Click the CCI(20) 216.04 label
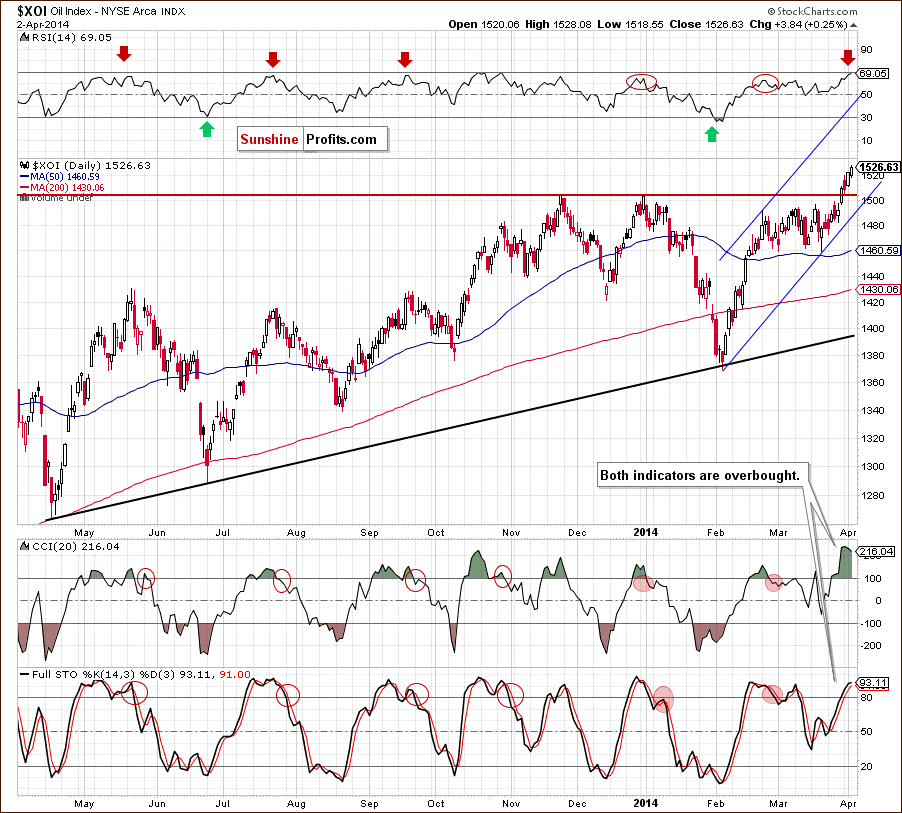The height and width of the screenshot is (813, 902). [76, 547]
